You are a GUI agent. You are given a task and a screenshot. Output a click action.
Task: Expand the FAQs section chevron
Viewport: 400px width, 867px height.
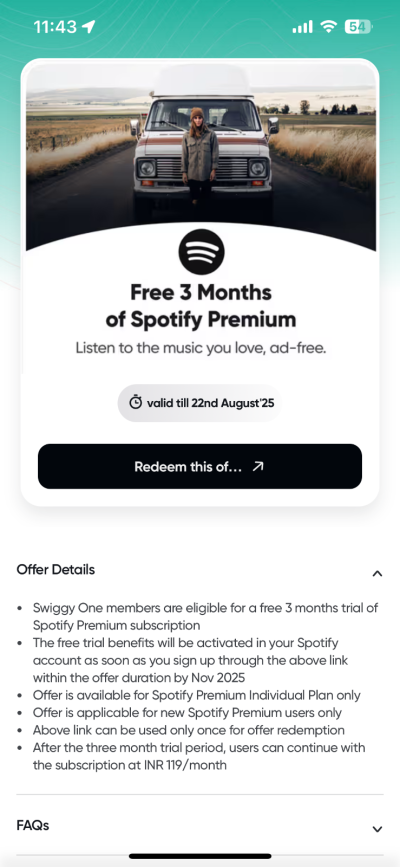click(x=377, y=829)
